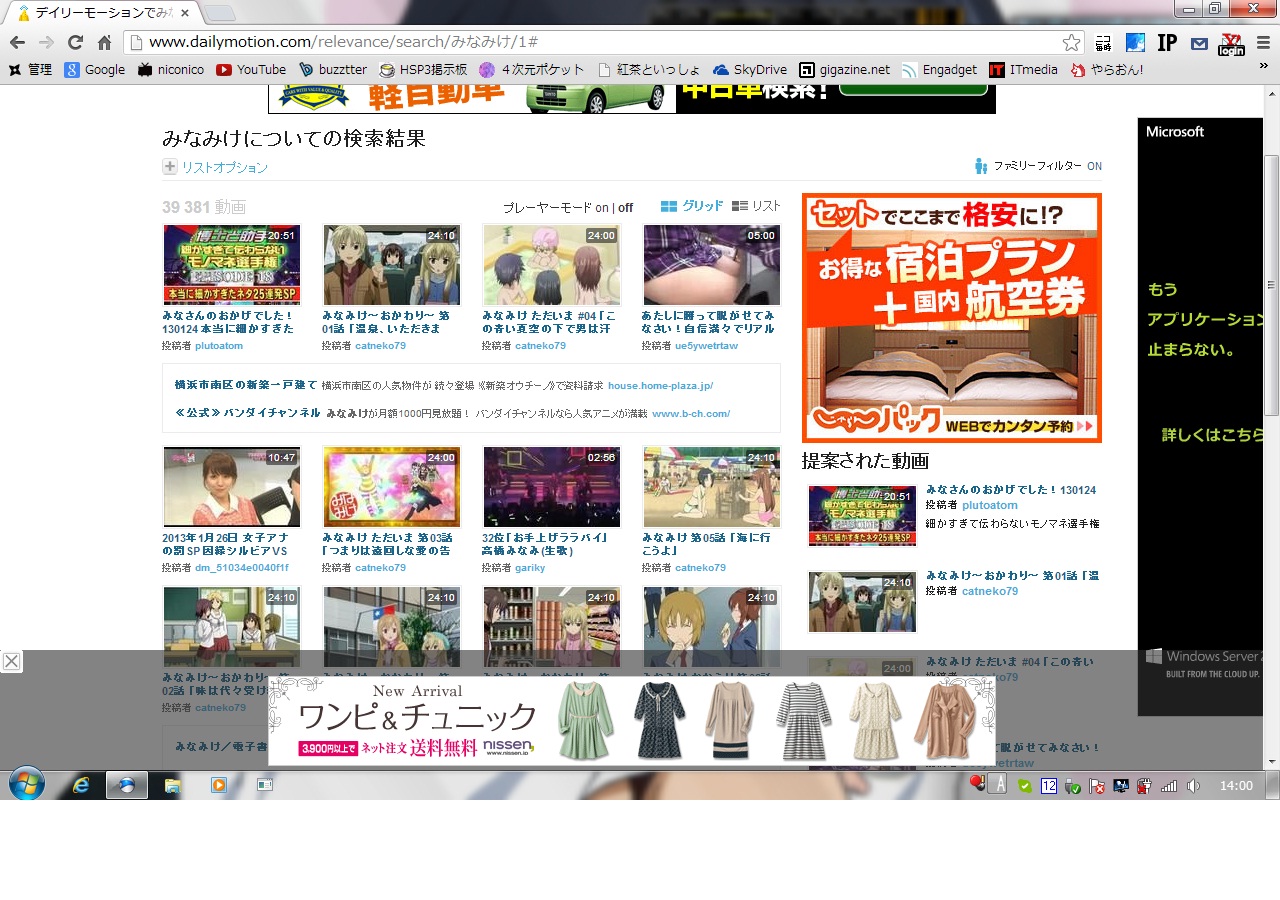Open the やらおん! bookmark
The height and width of the screenshot is (900, 1280).
[1107, 70]
